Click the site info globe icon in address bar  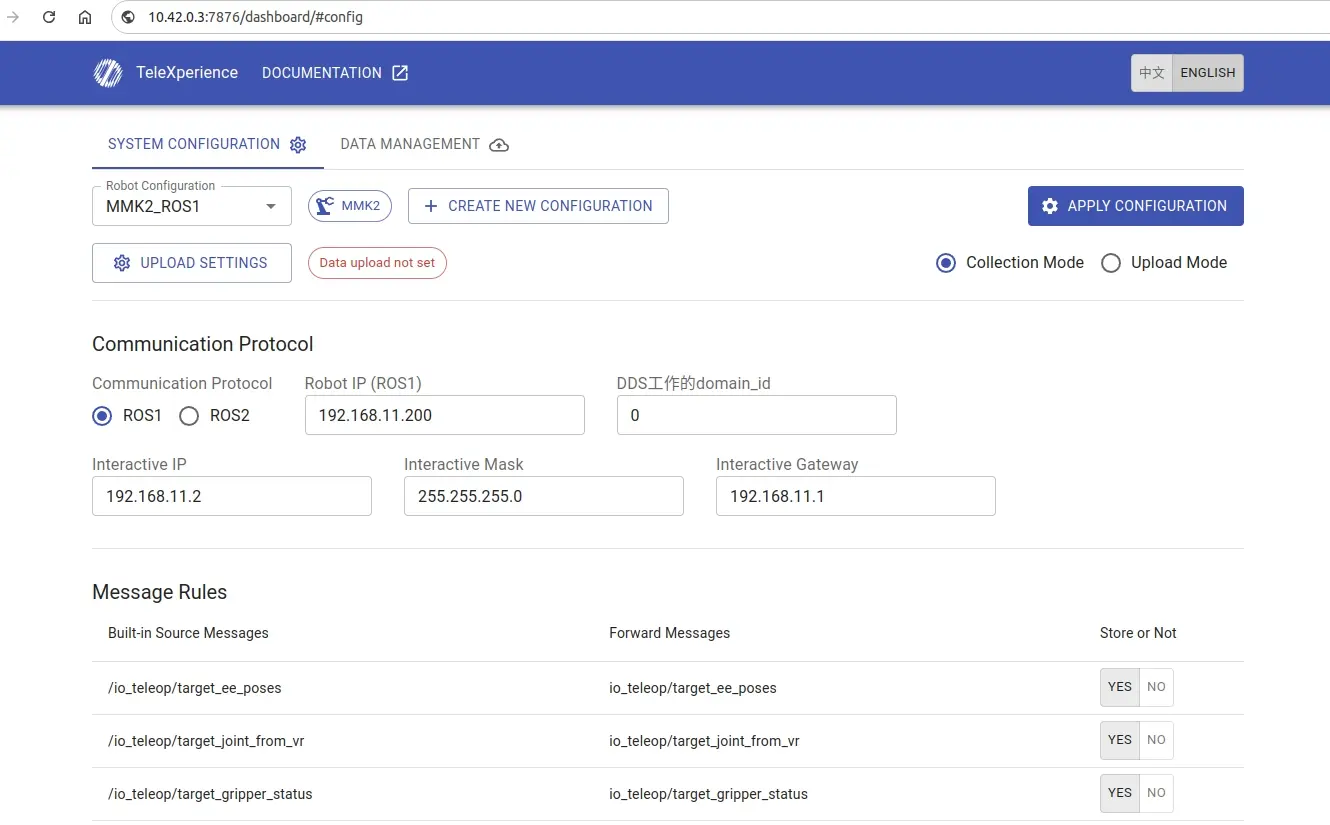coord(128,17)
